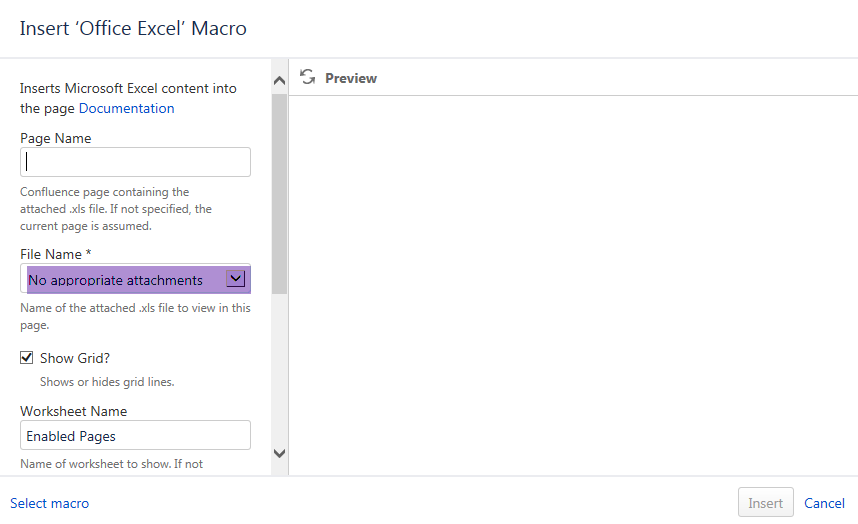This screenshot has height=524, width=858.
Task: Click the 'Worksheet Name' label
Action: [73, 411]
